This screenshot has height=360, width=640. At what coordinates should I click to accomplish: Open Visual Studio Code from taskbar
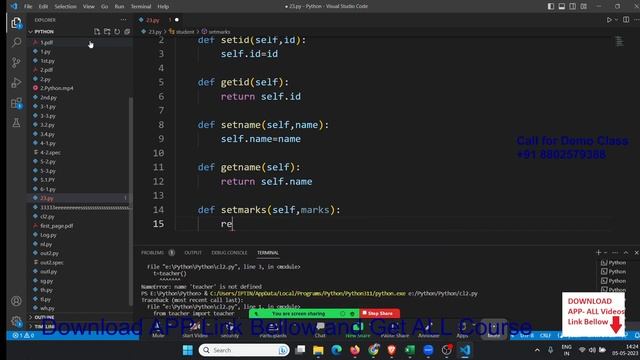465,350
